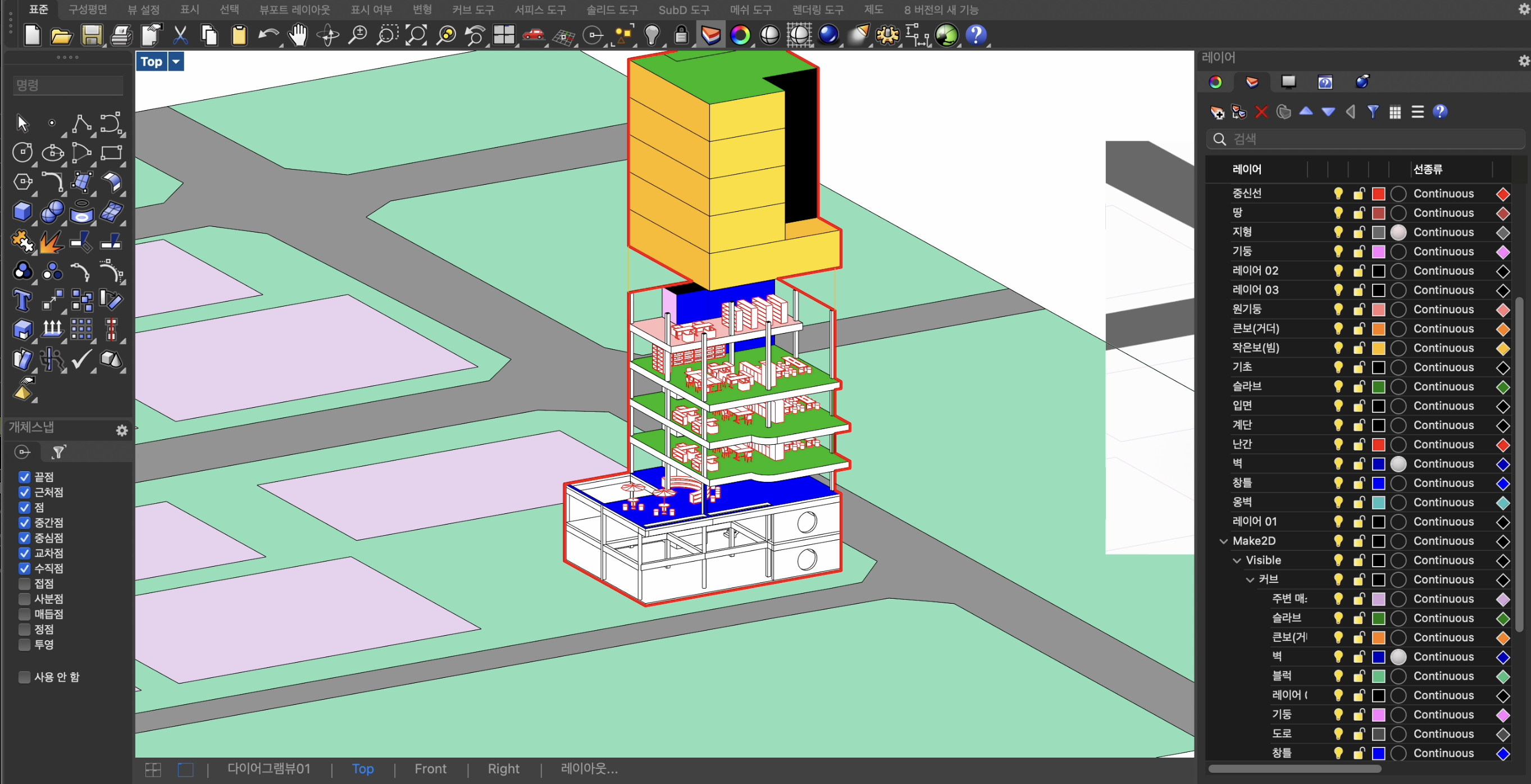Image resolution: width=1531 pixels, height=784 pixels.
Task: Click the Zoom Extents icon
Action: (416, 35)
